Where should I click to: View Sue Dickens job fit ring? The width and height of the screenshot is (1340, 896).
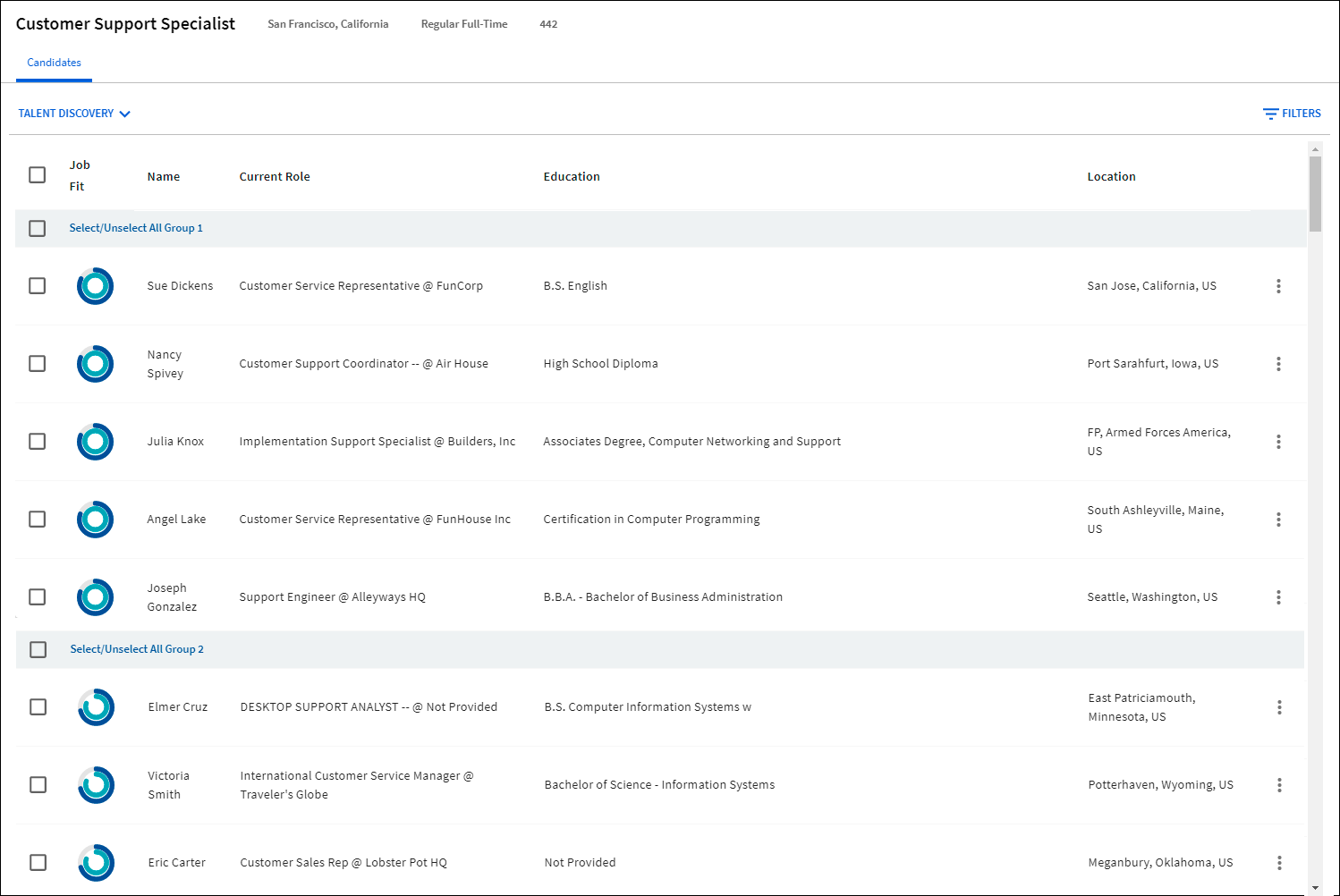(95, 286)
